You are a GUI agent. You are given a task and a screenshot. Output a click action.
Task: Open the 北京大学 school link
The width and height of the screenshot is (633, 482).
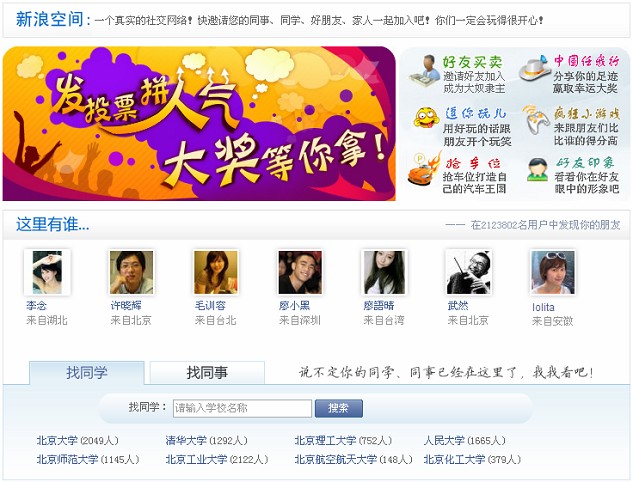(57, 440)
